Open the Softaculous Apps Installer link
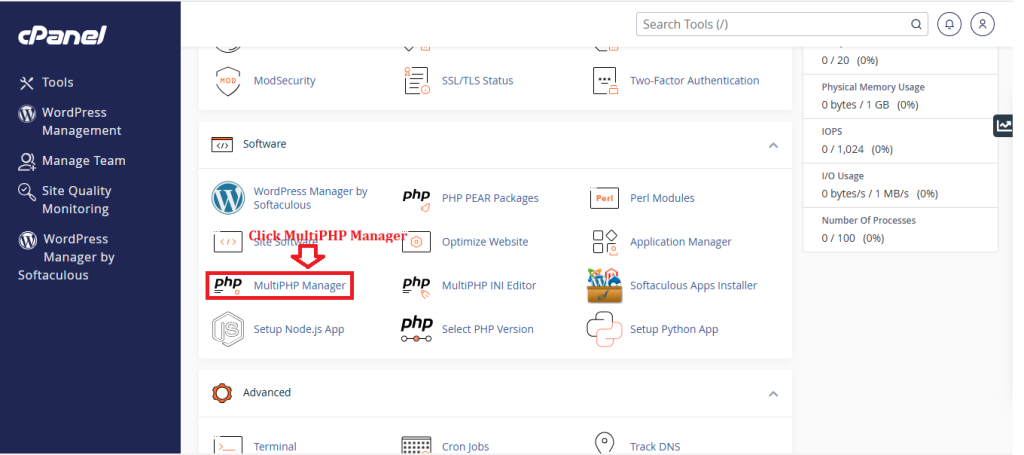The width and height of the screenshot is (1024, 455). [694, 286]
